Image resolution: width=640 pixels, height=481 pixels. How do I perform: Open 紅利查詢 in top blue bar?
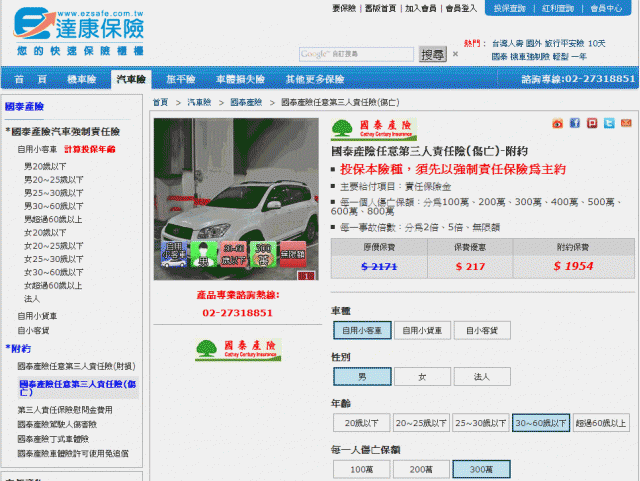pos(558,8)
